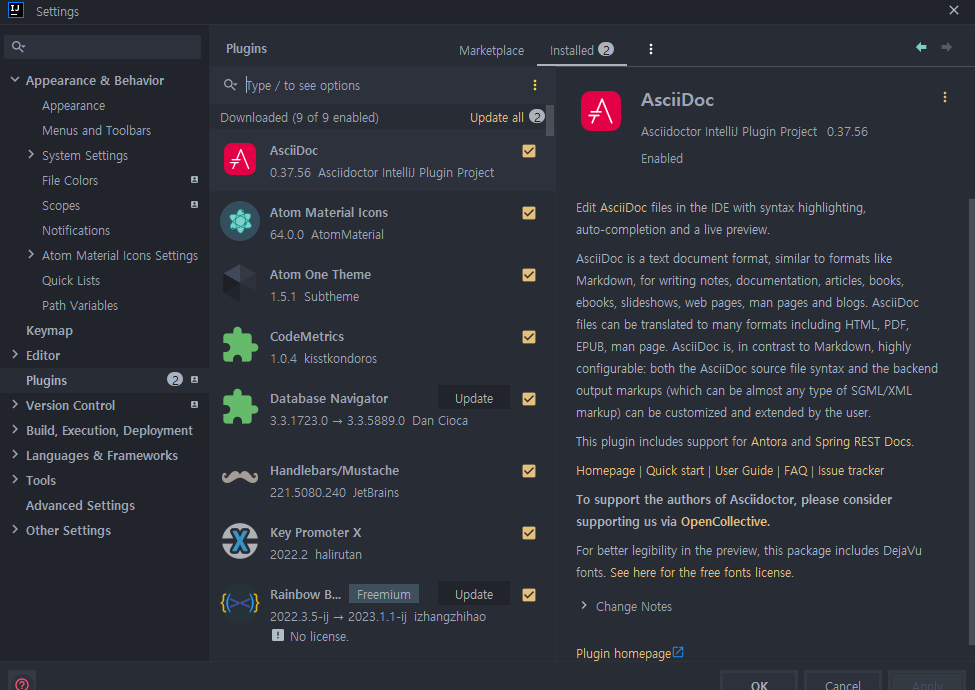Expand Atom Material Icons Settings node
Image resolution: width=975 pixels, height=690 pixels.
pos(31,254)
